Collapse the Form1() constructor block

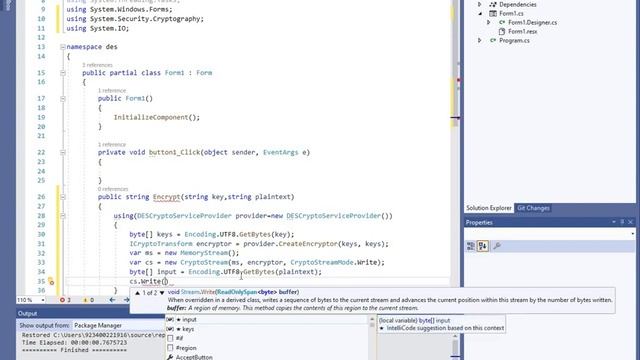[63, 99]
